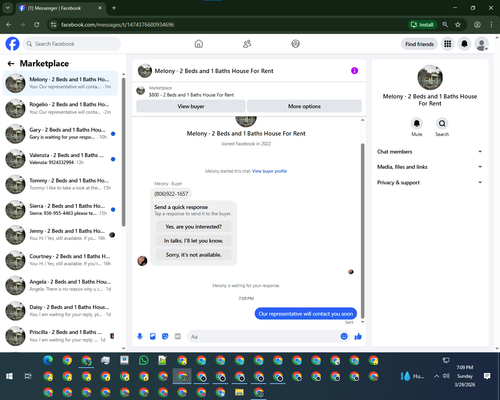Open Angela's conversation in the list

(x=60, y=286)
